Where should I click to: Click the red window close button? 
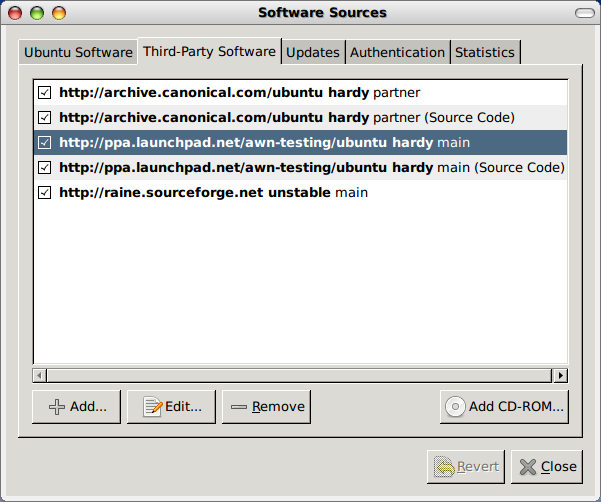click(x=15, y=13)
